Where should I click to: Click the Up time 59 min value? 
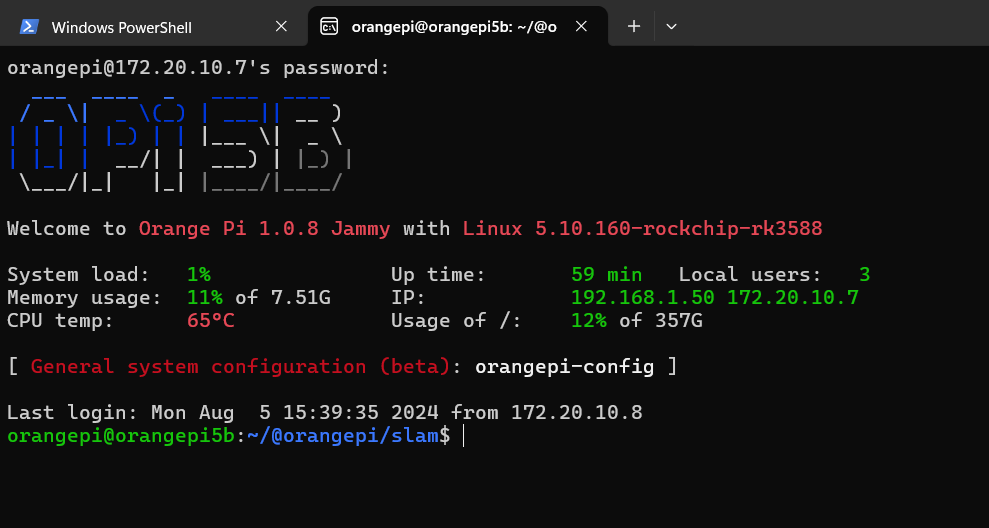pyautogui.click(x=607, y=274)
